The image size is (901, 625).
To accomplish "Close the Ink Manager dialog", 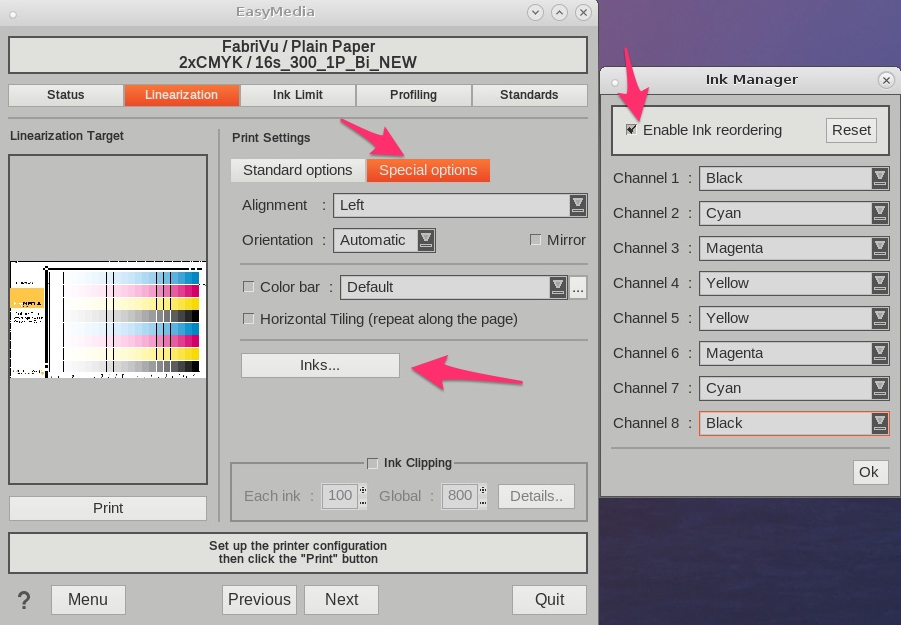I will (885, 80).
